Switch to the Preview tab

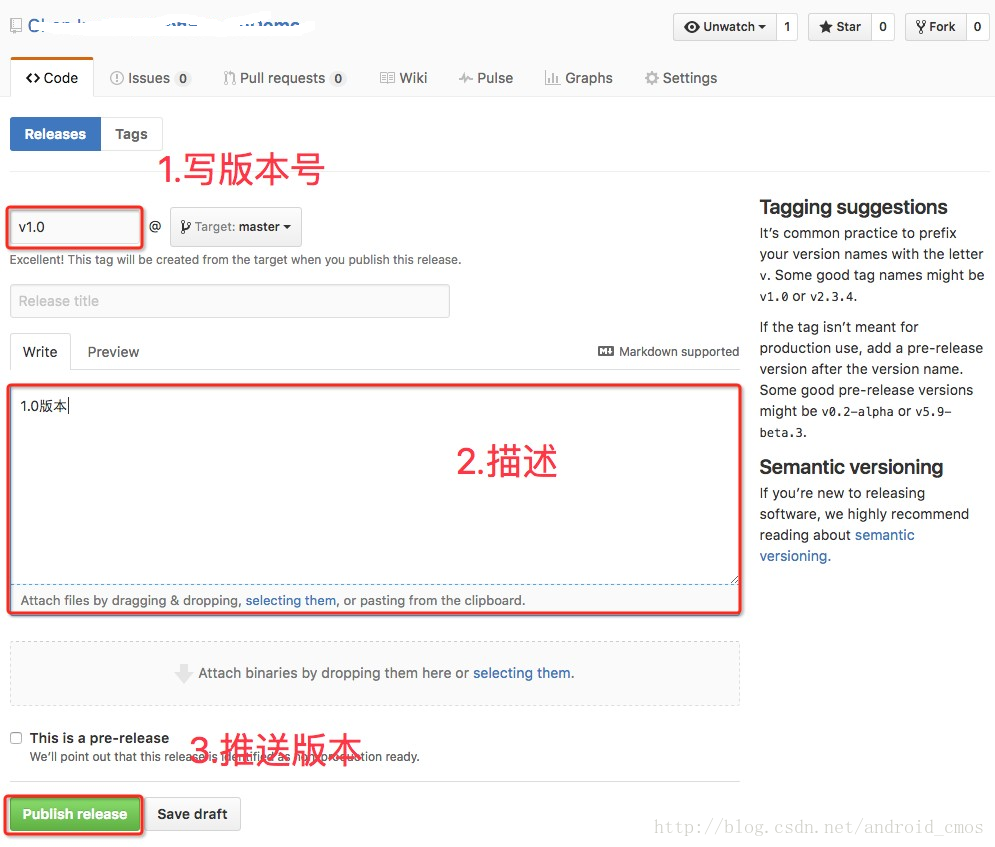click(113, 351)
